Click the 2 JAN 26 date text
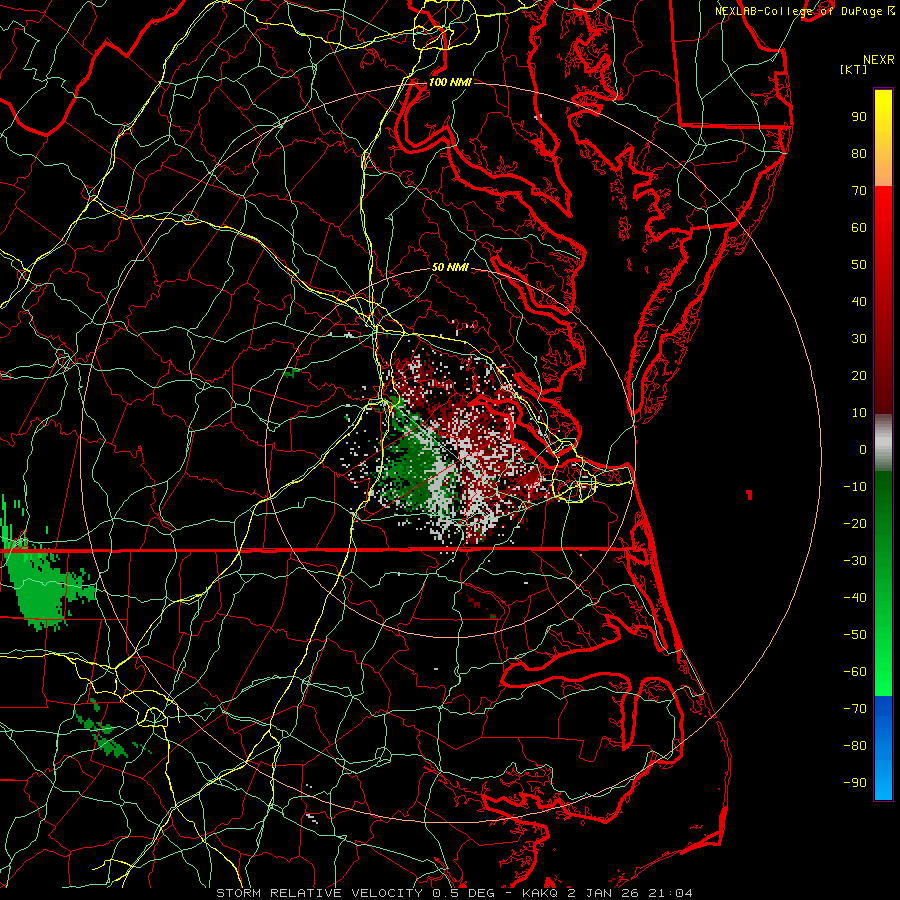Image resolution: width=900 pixels, height=900 pixels. [604, 893]
